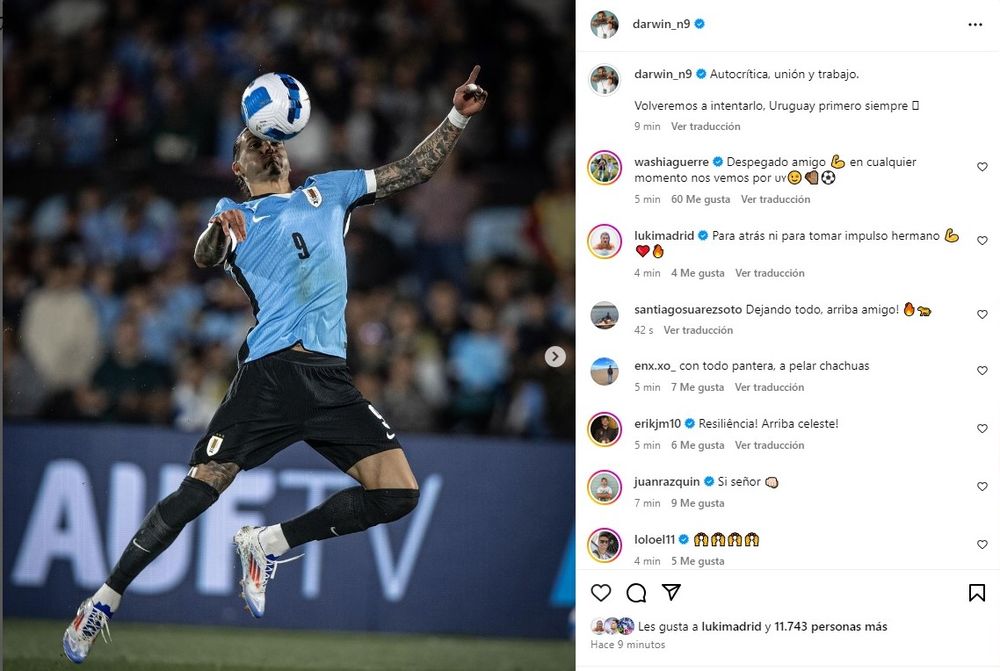This screenshot has height=671, width=1000.
Task: Save the post with the bookmark icon
Action: [x=976, y=593]
